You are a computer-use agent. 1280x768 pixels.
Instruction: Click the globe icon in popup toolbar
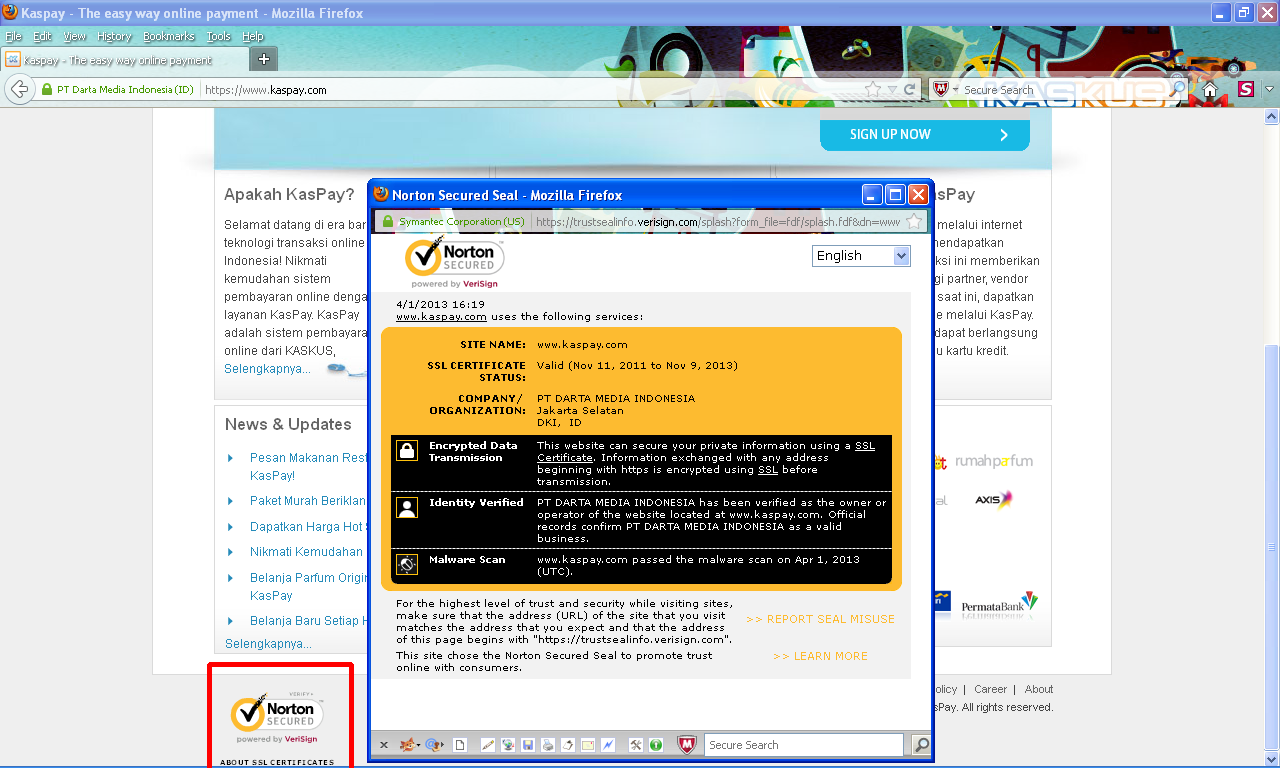(x=508, y=745)
